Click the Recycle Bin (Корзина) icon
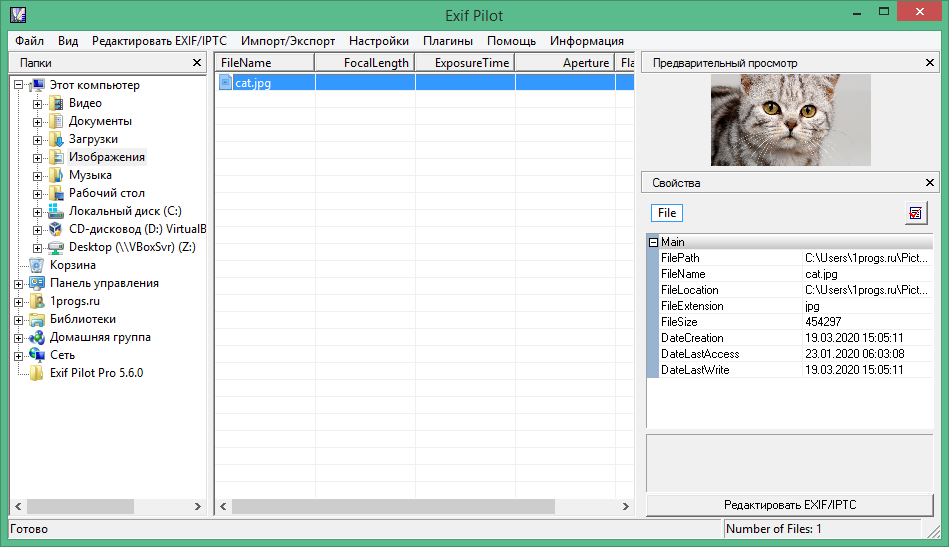Viewport: 949px width, 547px height. click(37, 265)
